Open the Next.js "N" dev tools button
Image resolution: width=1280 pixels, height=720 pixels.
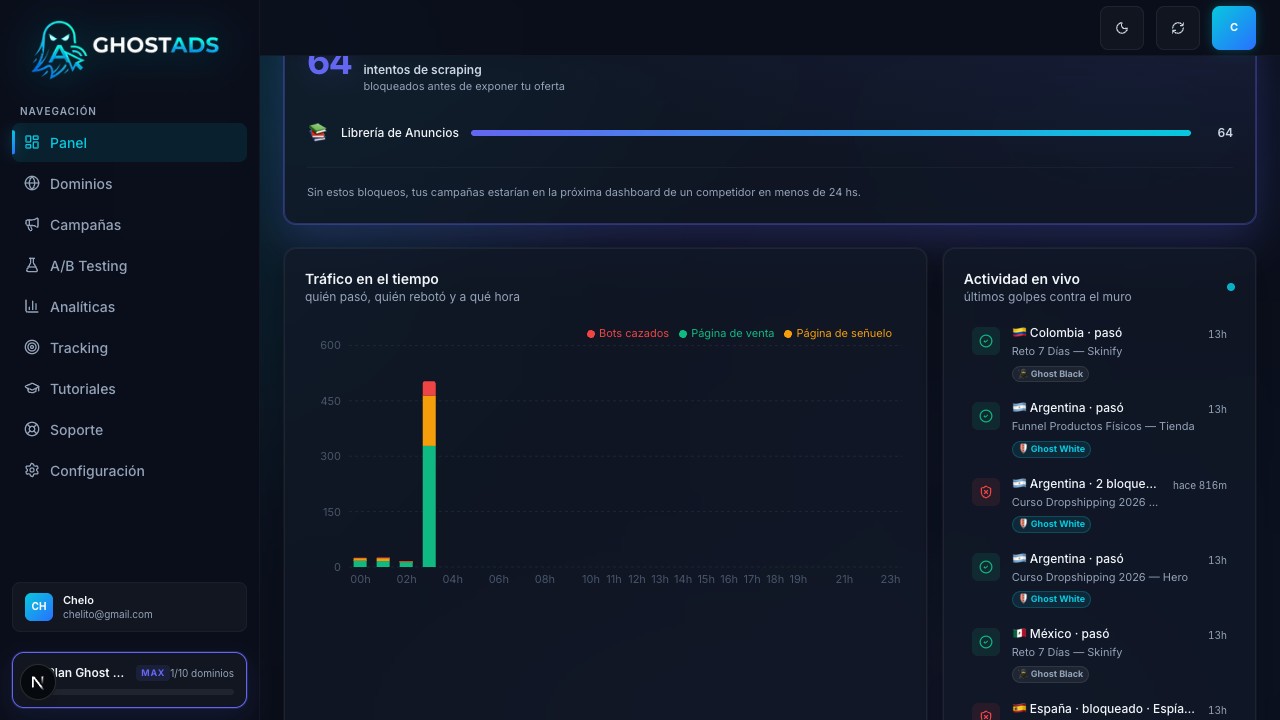[38, 682]
